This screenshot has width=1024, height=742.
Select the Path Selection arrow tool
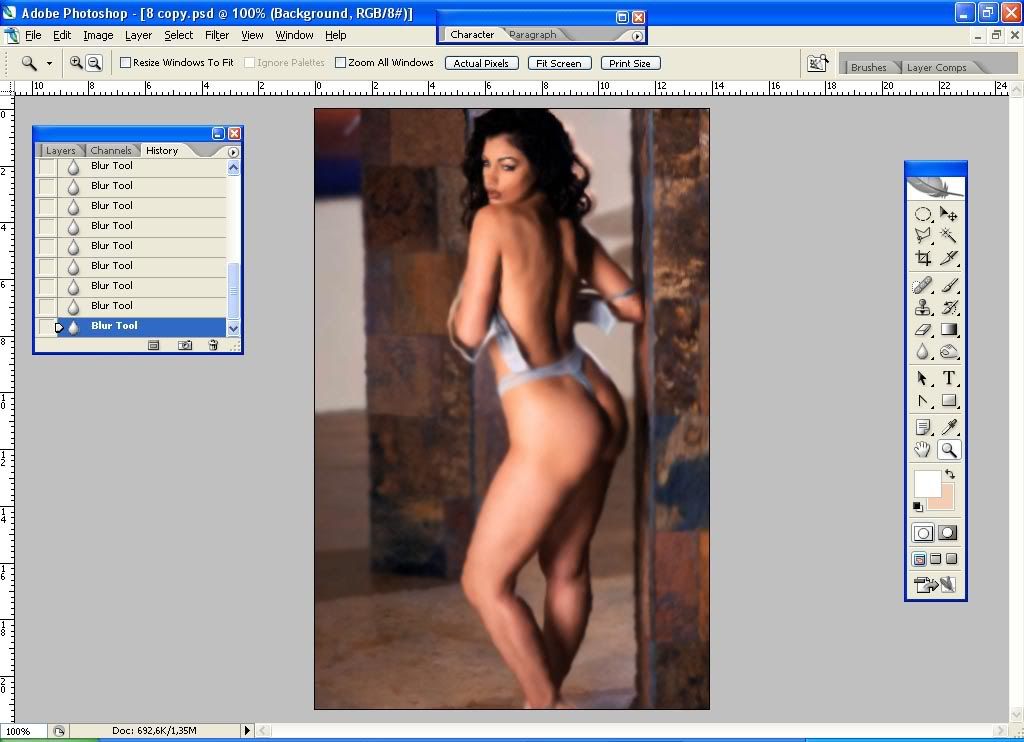coord(923,378)
